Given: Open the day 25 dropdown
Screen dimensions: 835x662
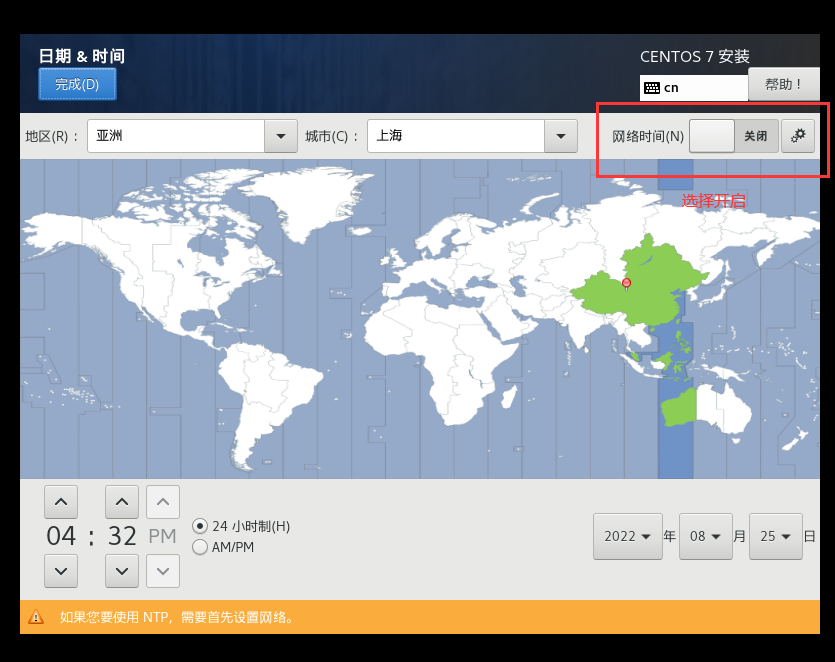Looking at the screenshot, I should pos(775,536).
